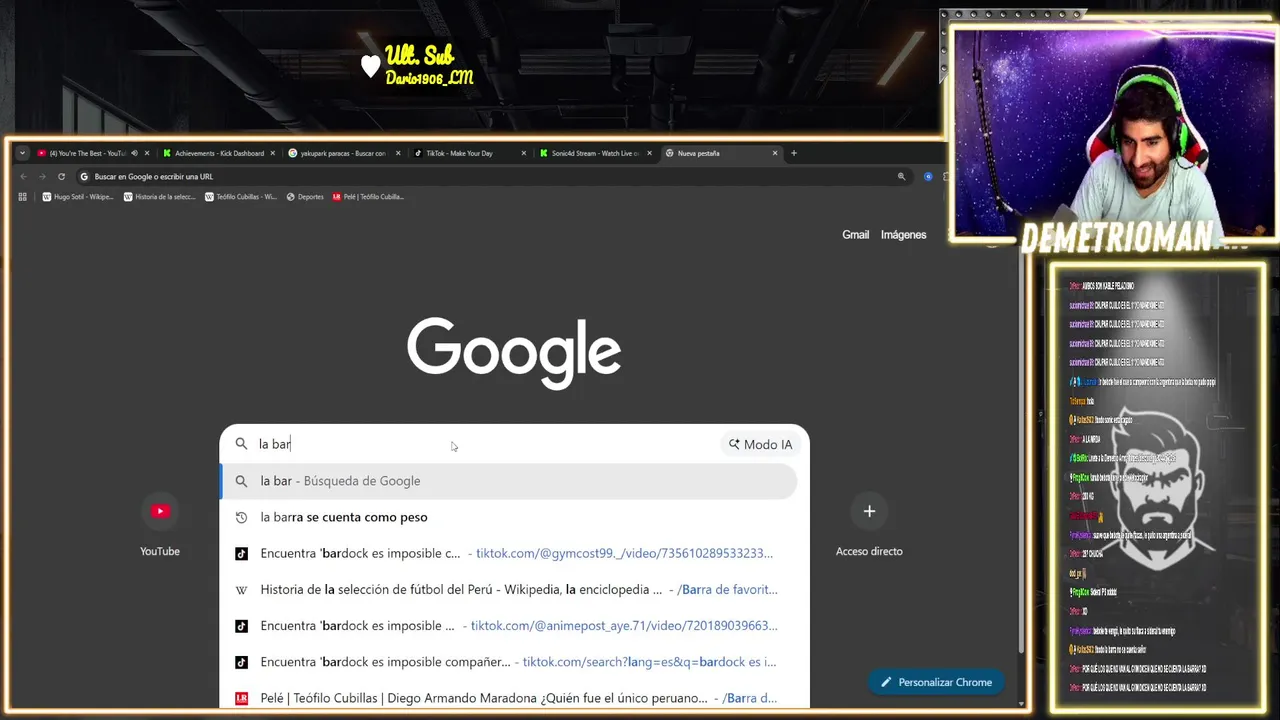The height and width of the screenshot is (720, 1280).
Task: Close the Achievements - Kick Dashboard tab
Action: 272,153
